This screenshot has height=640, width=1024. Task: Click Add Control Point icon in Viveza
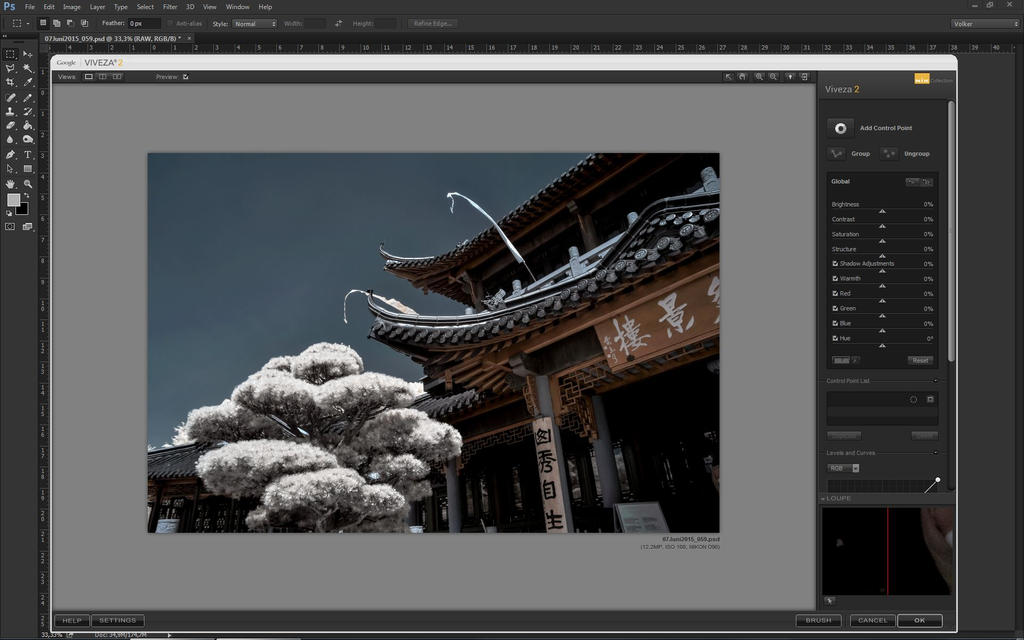pyautogui.click(x=840, y=128)
